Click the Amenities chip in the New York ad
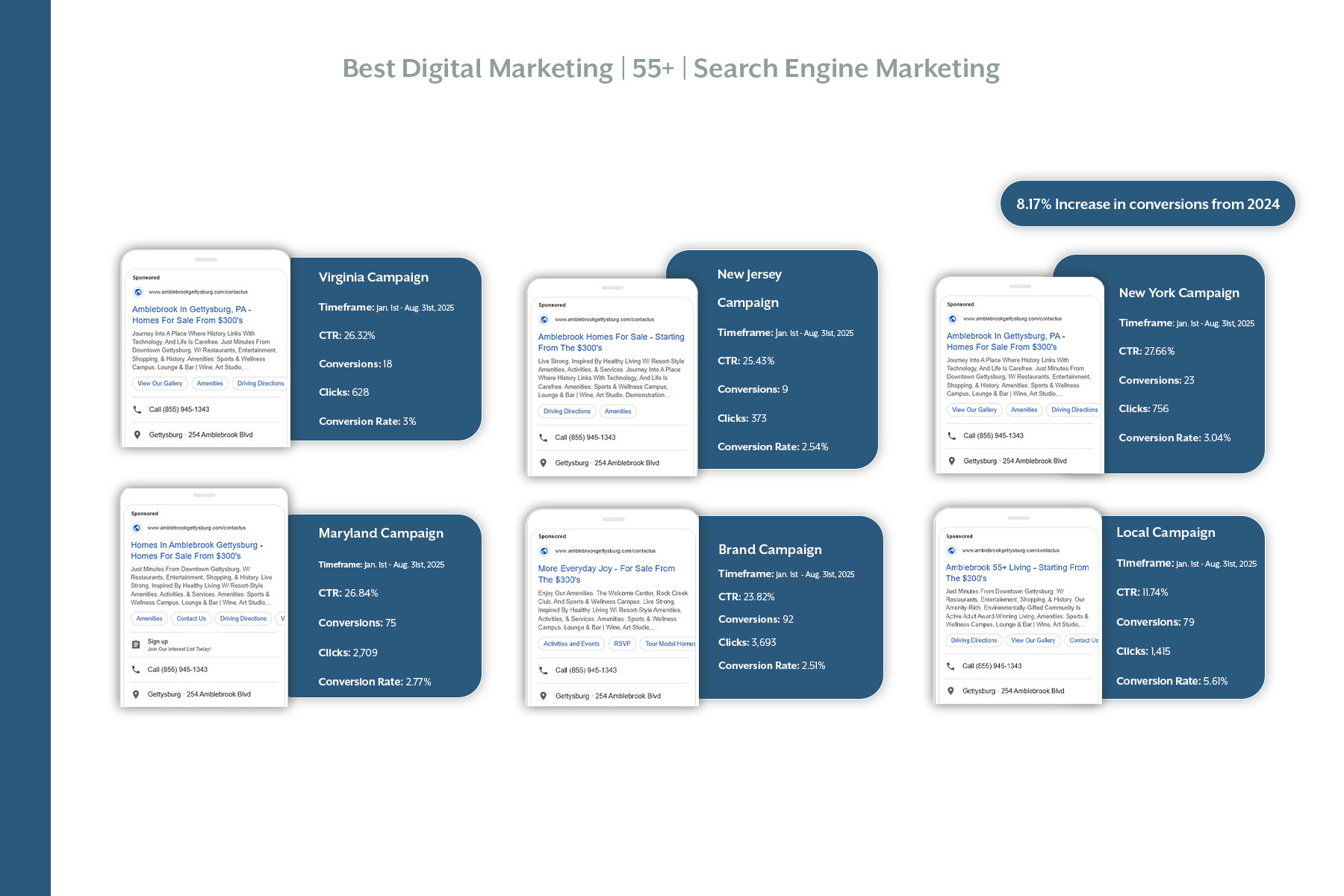Screen dimensions: 1344x896 click(1024, 410)
